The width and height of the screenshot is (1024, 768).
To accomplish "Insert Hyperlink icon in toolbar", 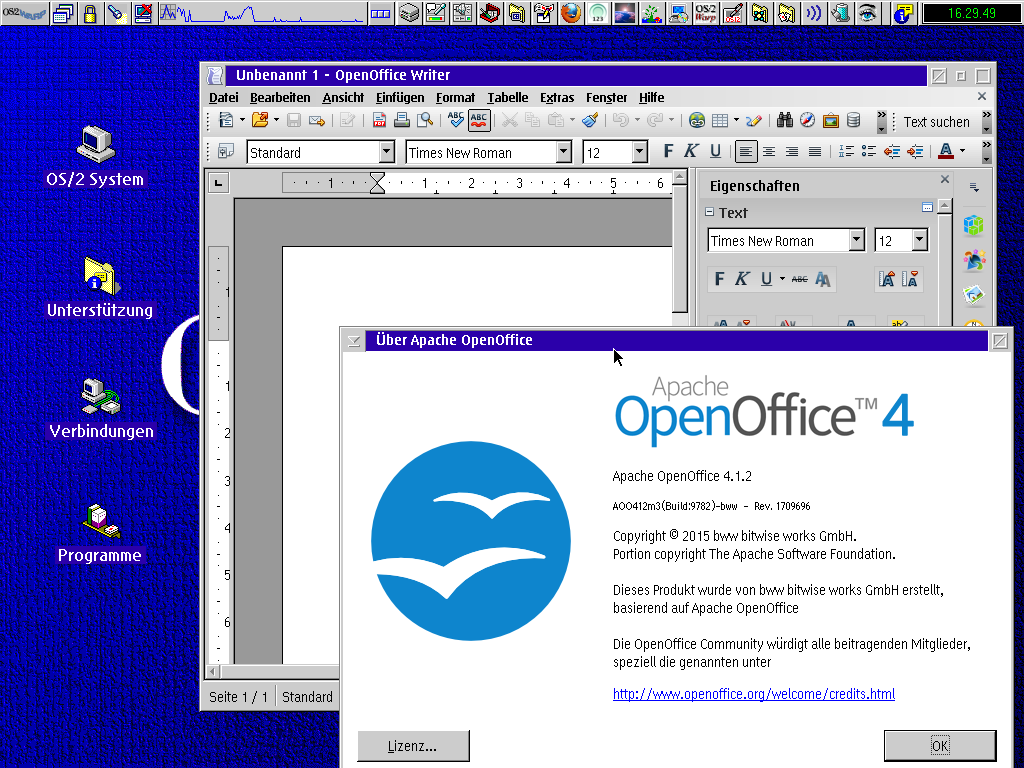I will tap(697, 120).
